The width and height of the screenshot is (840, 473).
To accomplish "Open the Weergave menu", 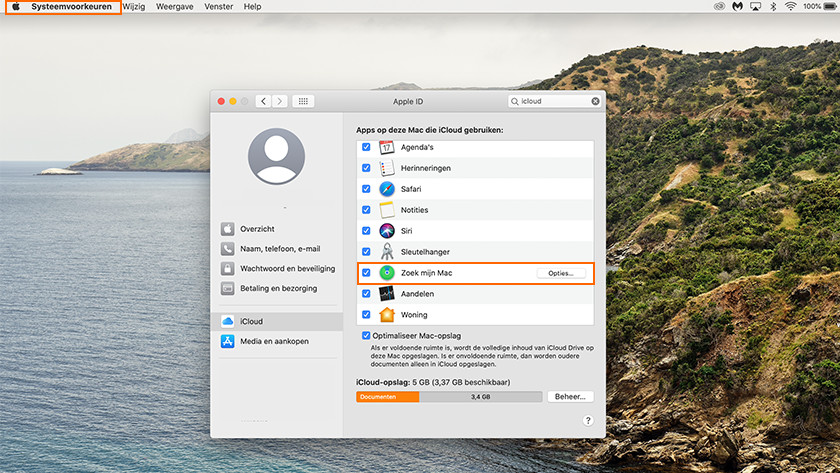I will point(174,6).
